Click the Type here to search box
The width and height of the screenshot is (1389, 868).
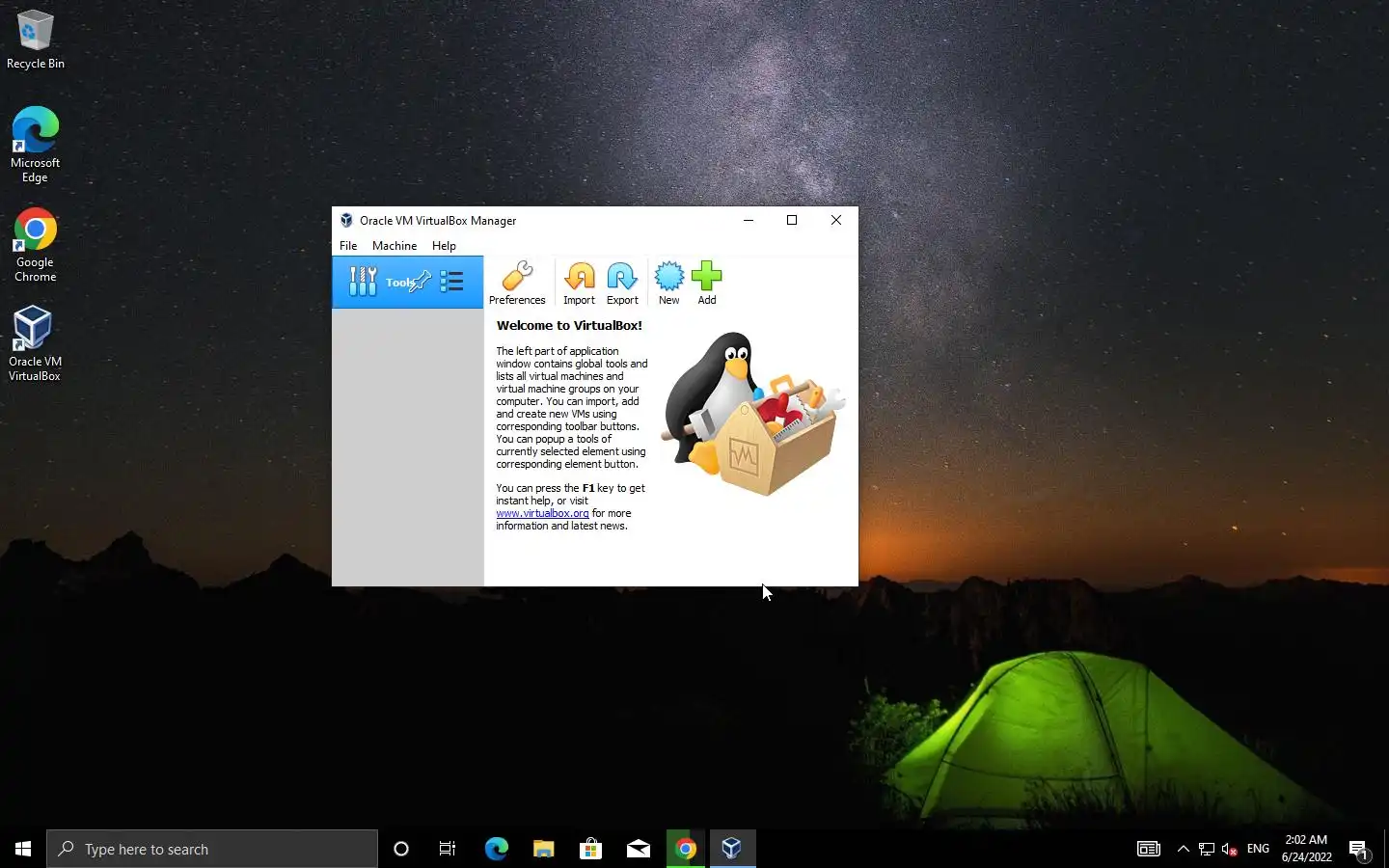coord(212,849)
